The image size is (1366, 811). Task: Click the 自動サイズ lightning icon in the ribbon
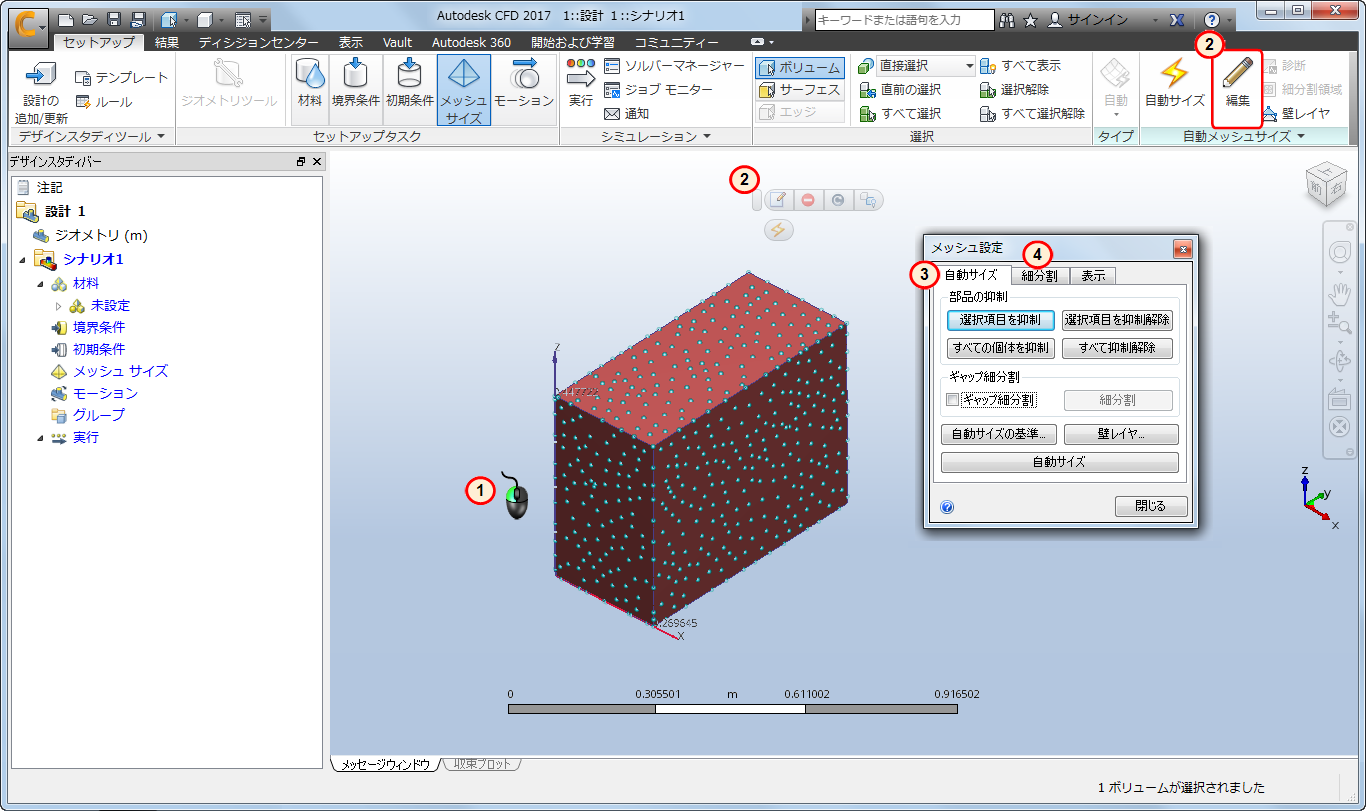pos(1175,83)
